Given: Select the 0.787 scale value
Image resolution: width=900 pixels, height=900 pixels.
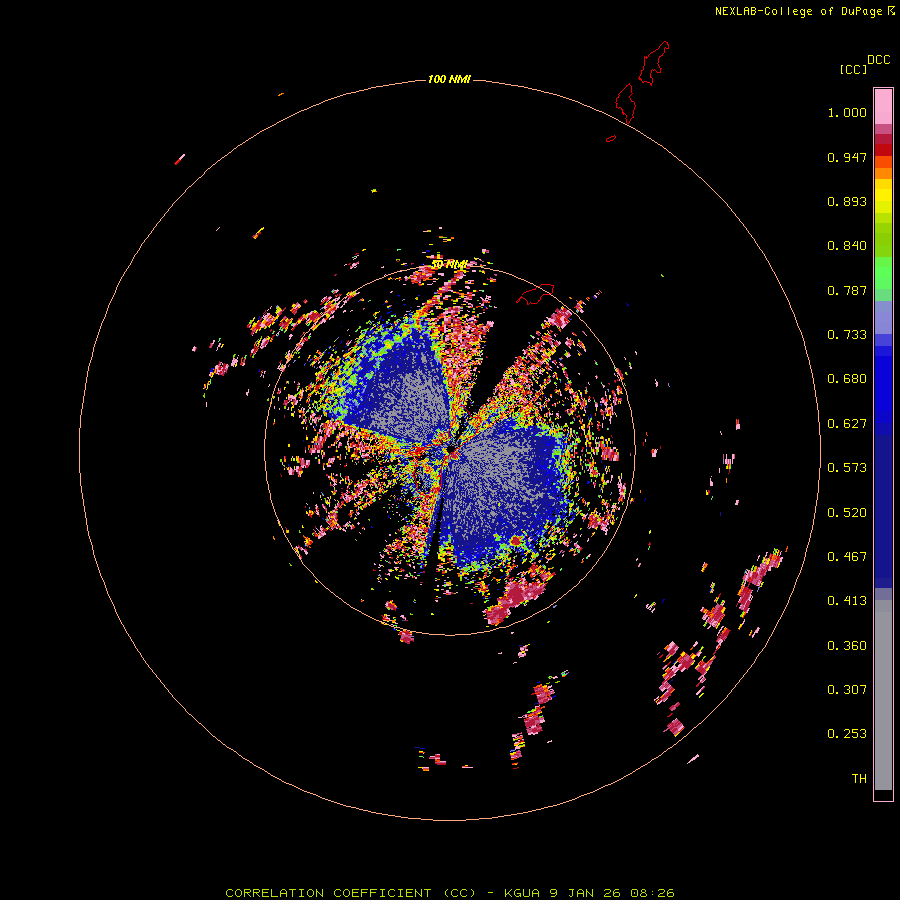Looking at the screenshot, I should (x=847, y=290).
